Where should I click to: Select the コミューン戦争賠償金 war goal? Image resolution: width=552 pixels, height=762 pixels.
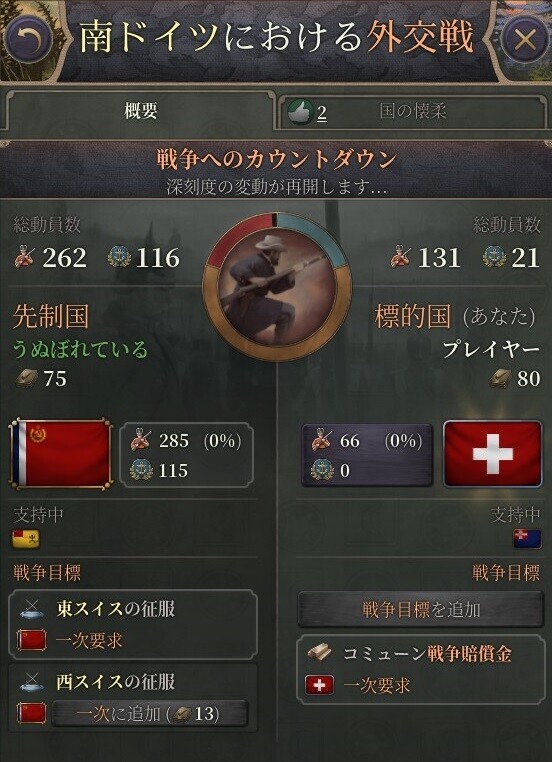pyautogui.click(x=421, y=670)
